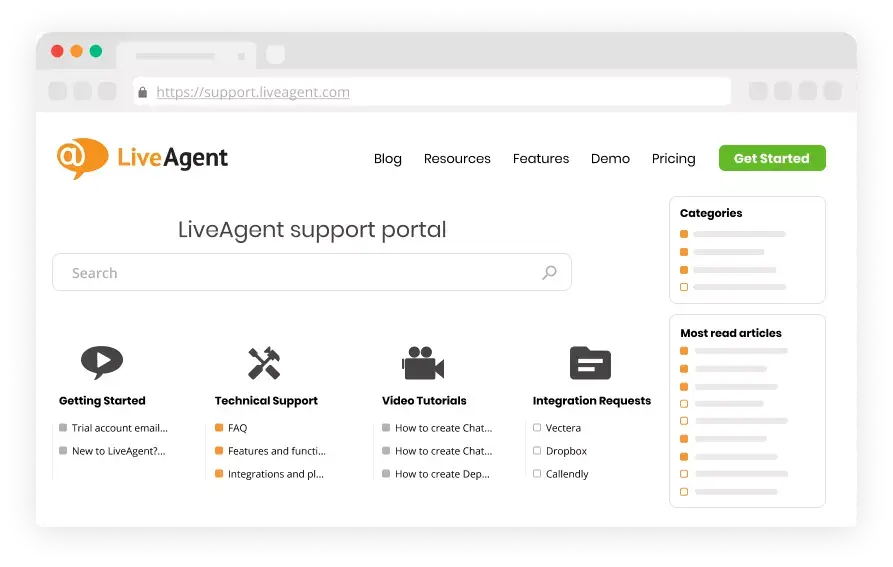Screen dimensions: 893x567
Task: Click the yellow minimize window dot
Action: pos(76,51)
